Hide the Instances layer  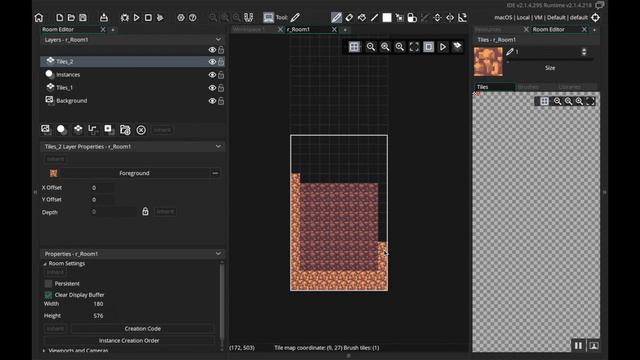pyautogui.click(x=212, y=75)
